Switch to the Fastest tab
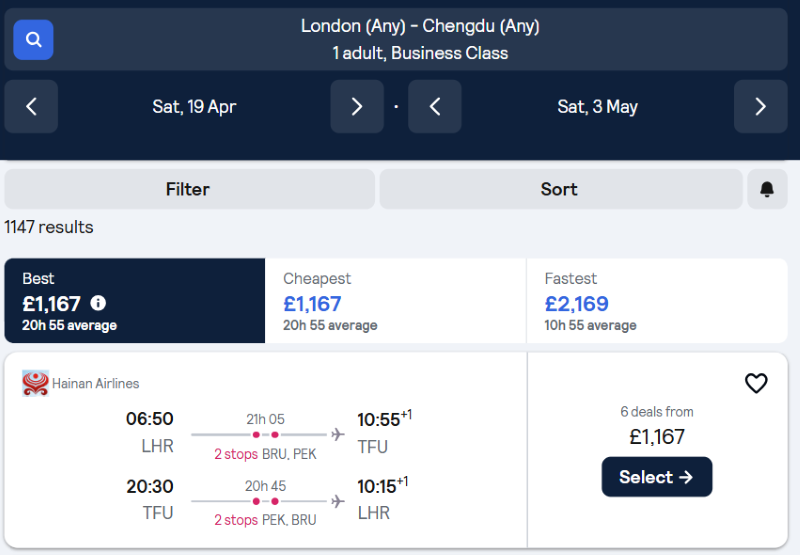 tap(657, 301)
